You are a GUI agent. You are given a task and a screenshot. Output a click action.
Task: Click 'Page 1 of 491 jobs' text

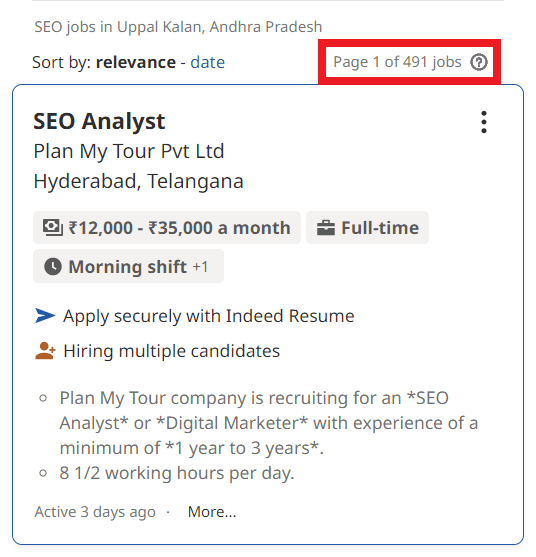(397, 62)
